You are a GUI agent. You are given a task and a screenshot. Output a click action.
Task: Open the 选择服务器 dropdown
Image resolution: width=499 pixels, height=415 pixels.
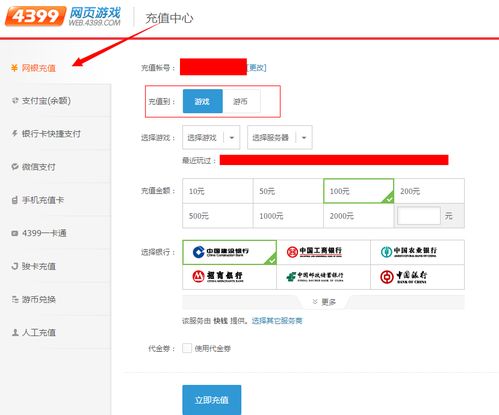coord(280,137)
